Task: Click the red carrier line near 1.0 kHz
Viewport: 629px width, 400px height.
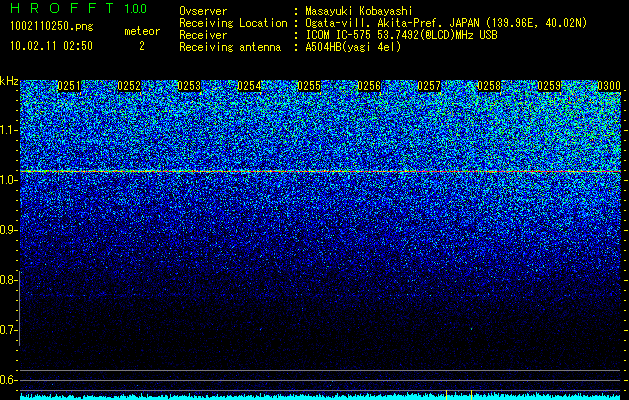Action: coord(321,171)
